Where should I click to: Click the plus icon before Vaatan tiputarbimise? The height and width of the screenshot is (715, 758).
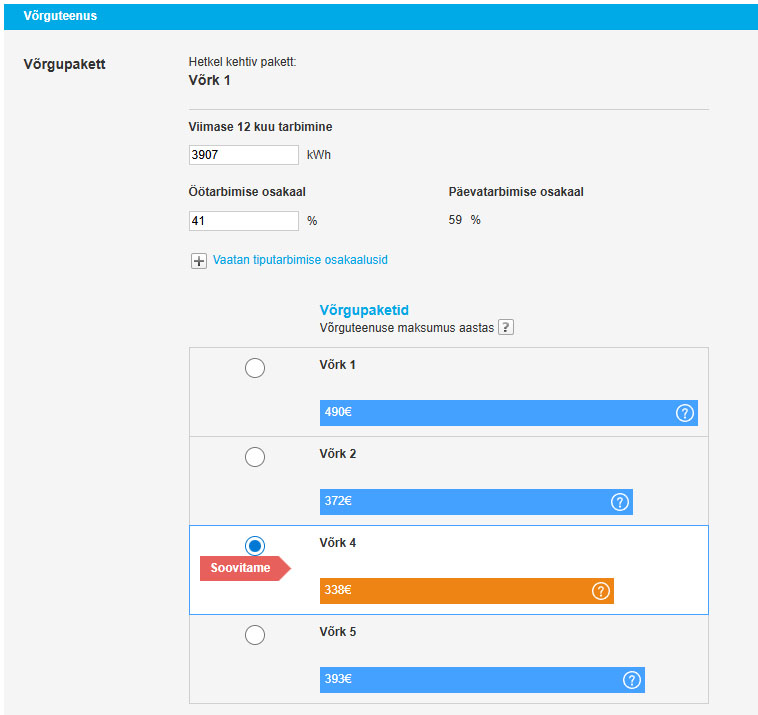coord(199,260)
